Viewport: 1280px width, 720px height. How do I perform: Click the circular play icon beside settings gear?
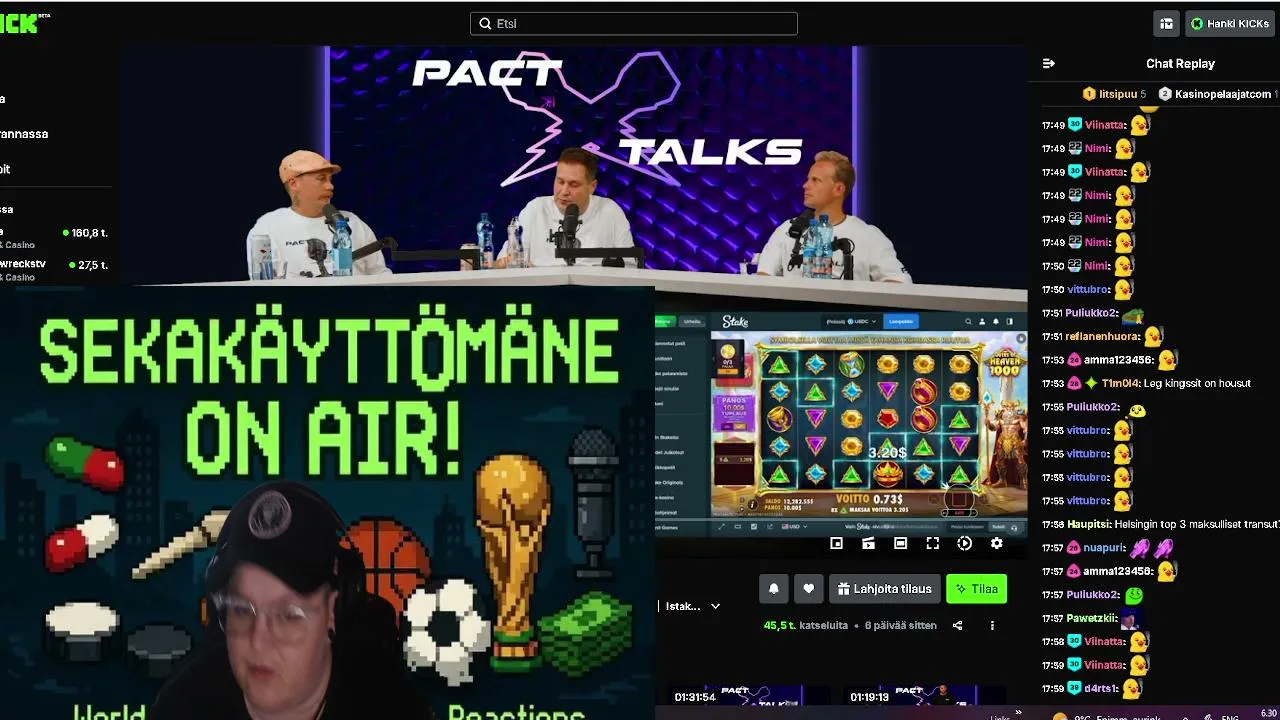[x=965, y=543]
